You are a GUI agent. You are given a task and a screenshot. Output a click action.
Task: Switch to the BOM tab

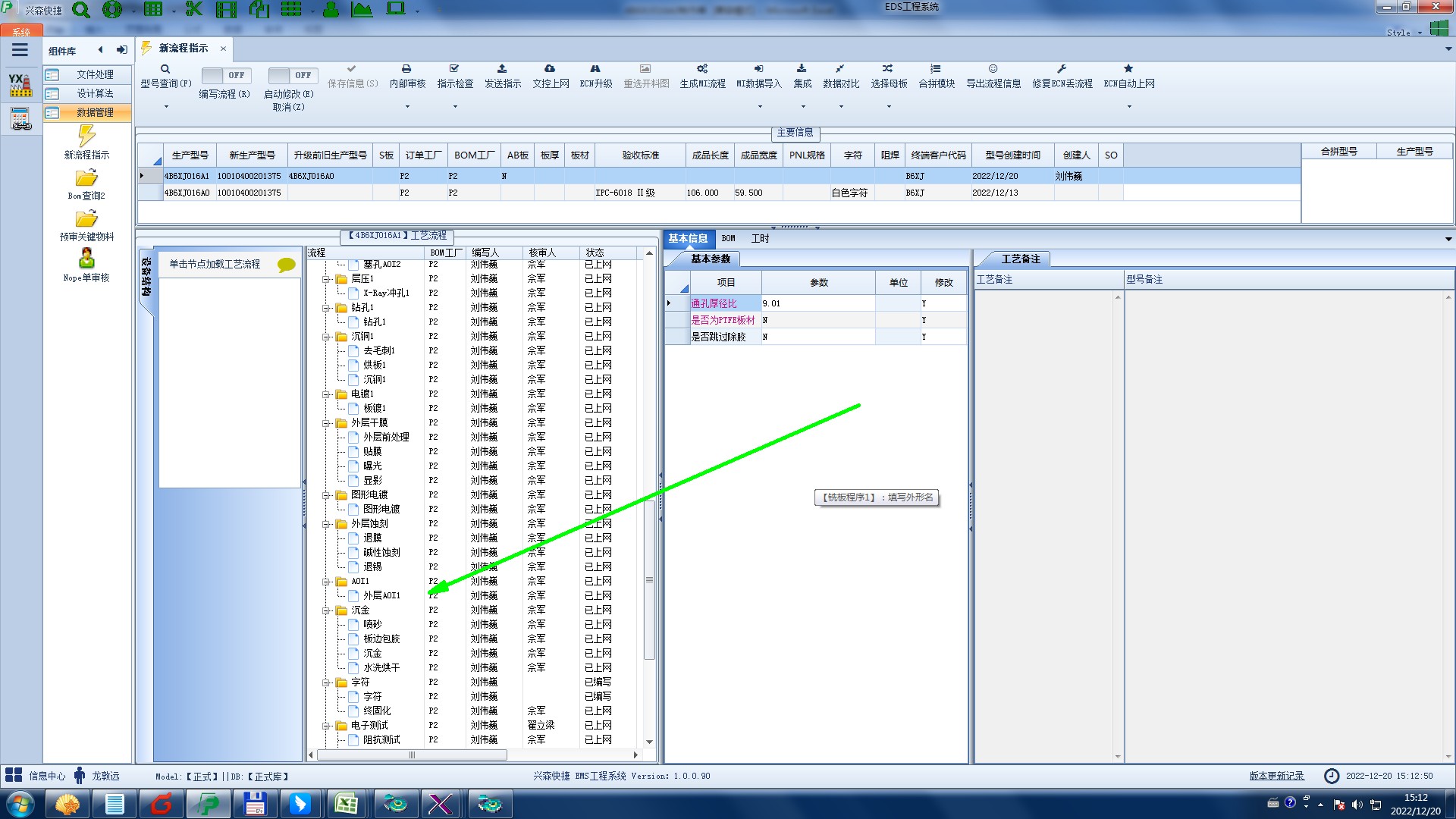pos(728,239)
